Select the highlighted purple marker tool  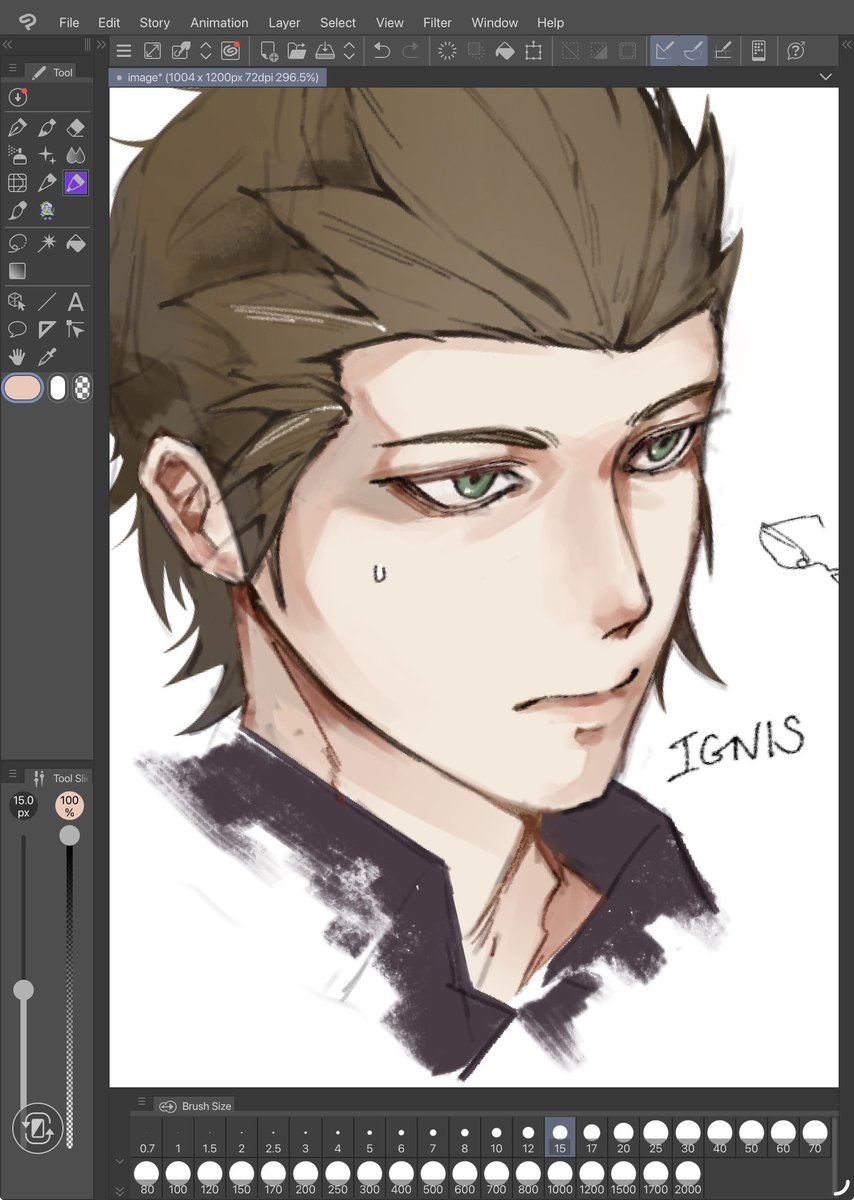tap(76, 183)
